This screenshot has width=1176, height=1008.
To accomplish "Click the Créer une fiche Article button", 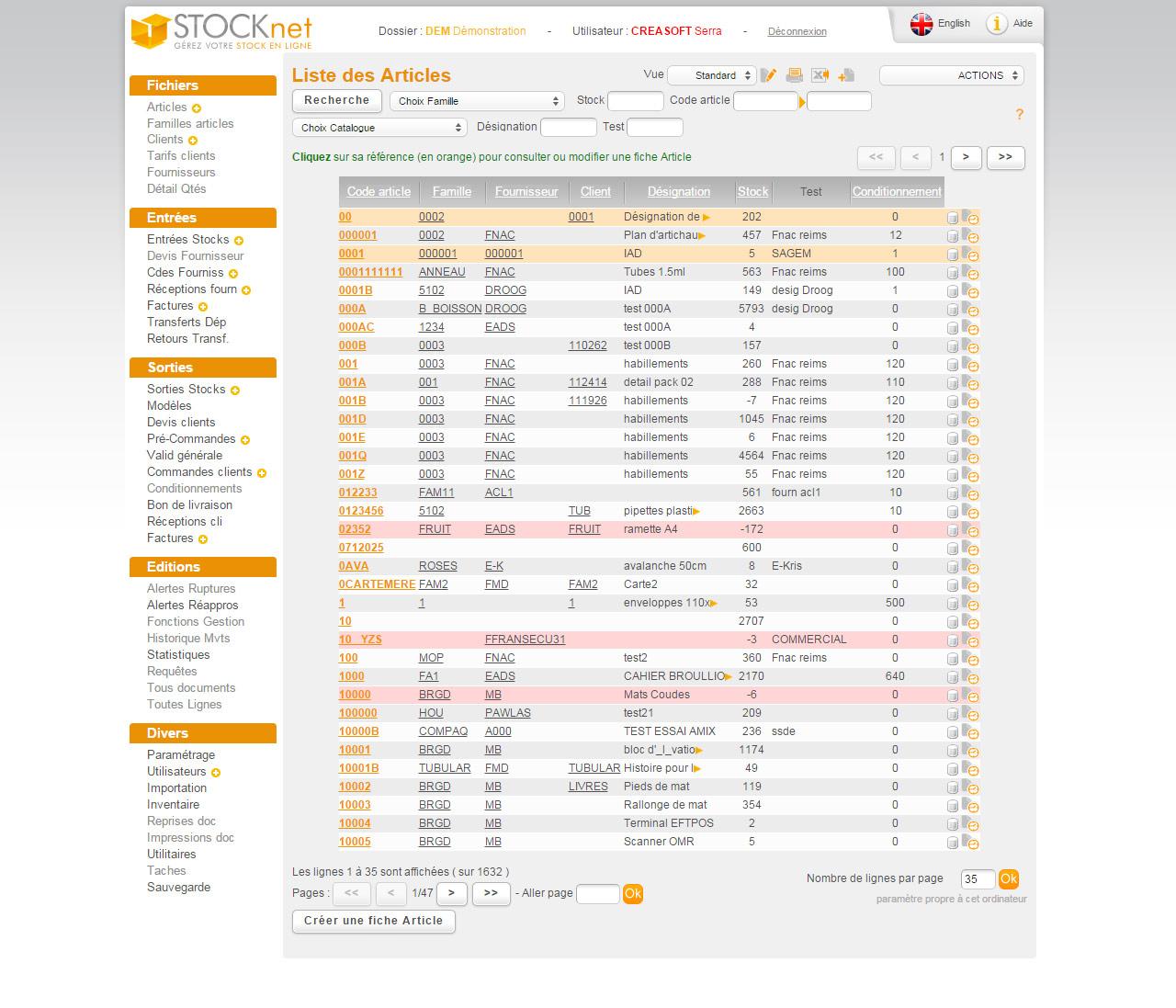I will click(x=373, y=922).
